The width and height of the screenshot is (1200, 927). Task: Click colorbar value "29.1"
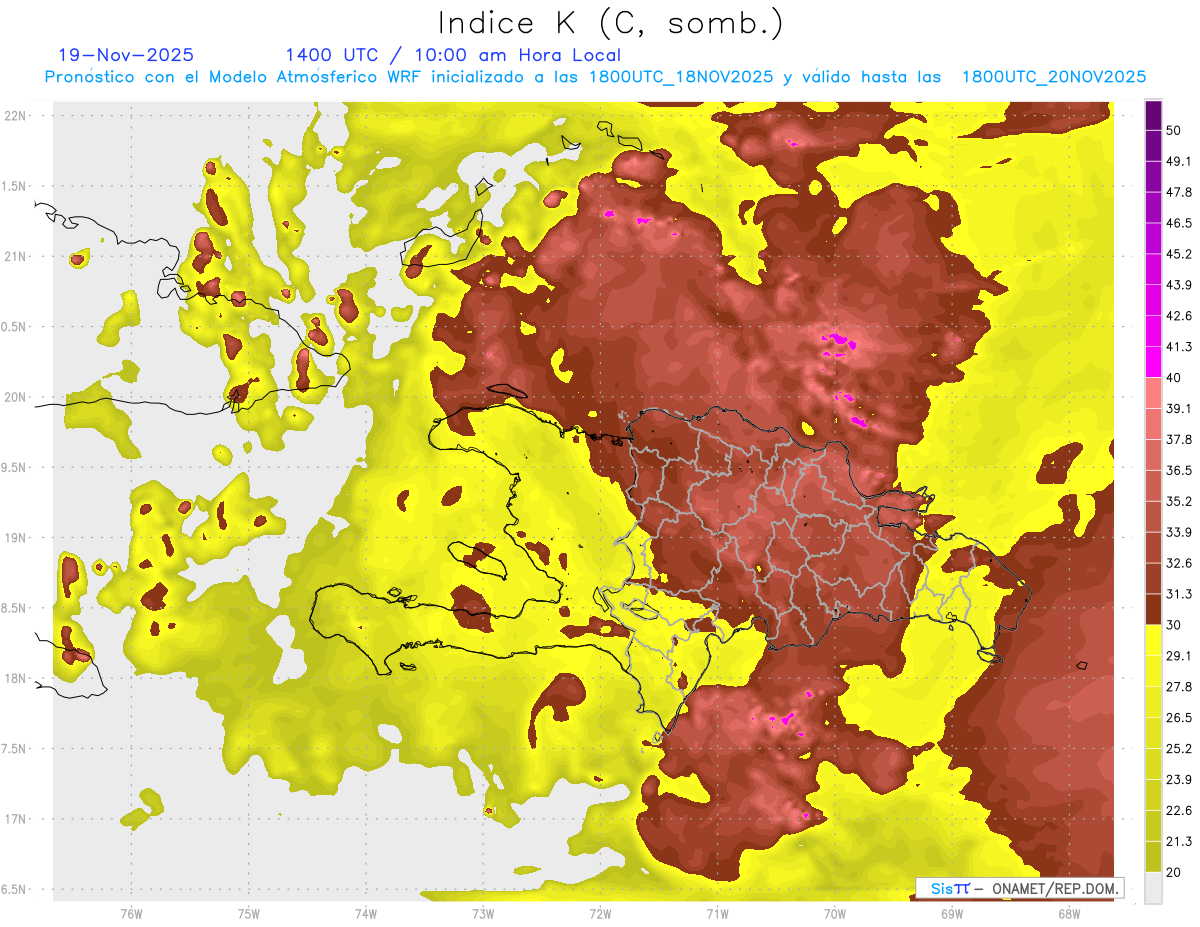pos(1179,656)
